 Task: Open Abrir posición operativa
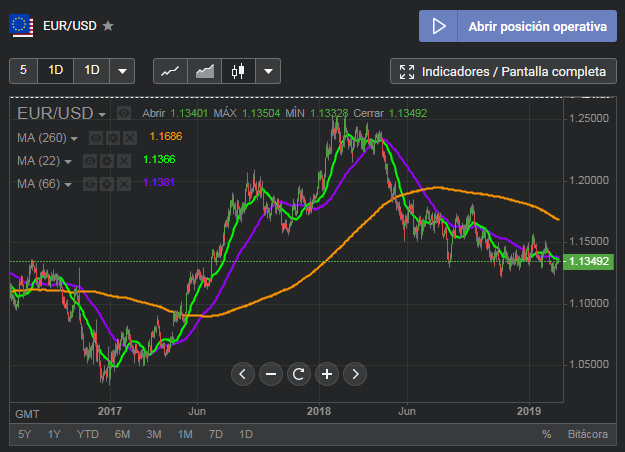pos(518,26)
